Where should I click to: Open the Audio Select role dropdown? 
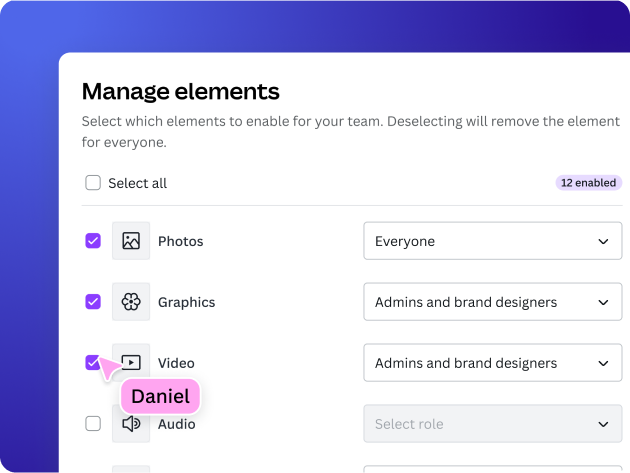492,424
